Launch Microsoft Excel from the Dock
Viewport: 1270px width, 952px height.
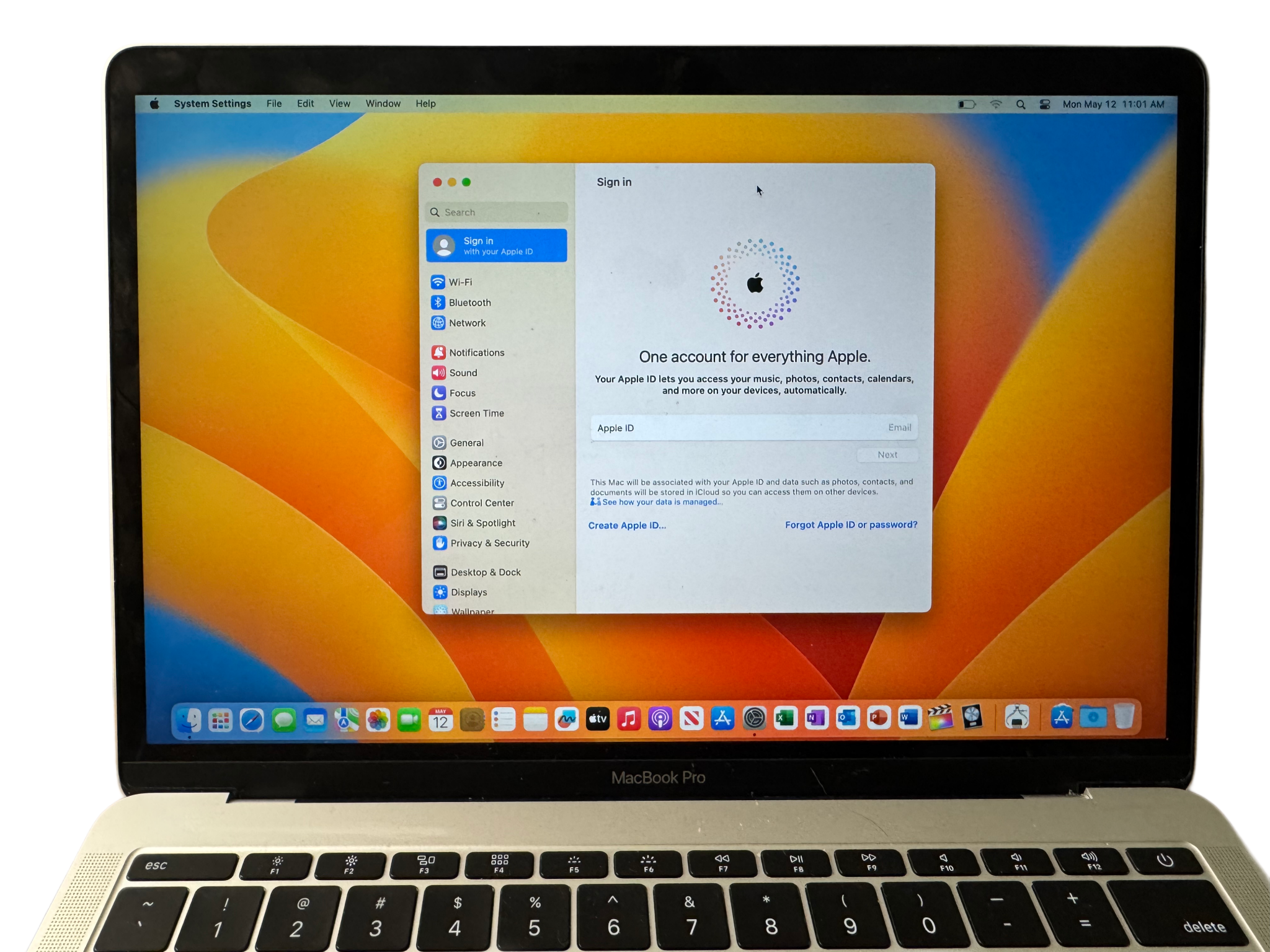(785, 718)
